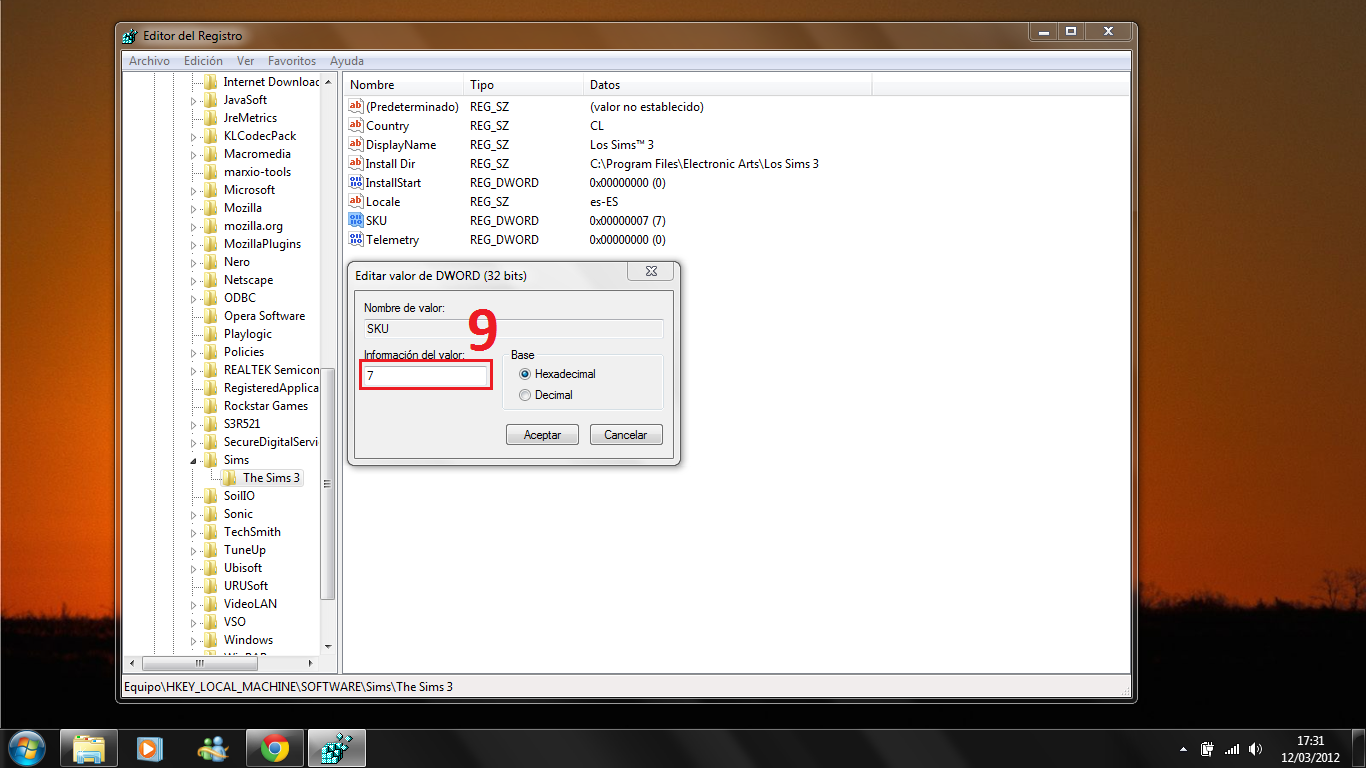The height and width of the screenshot is (768, 1366).
Task: Launch Windows Media Player from taskbar
Action: (149, 748)
